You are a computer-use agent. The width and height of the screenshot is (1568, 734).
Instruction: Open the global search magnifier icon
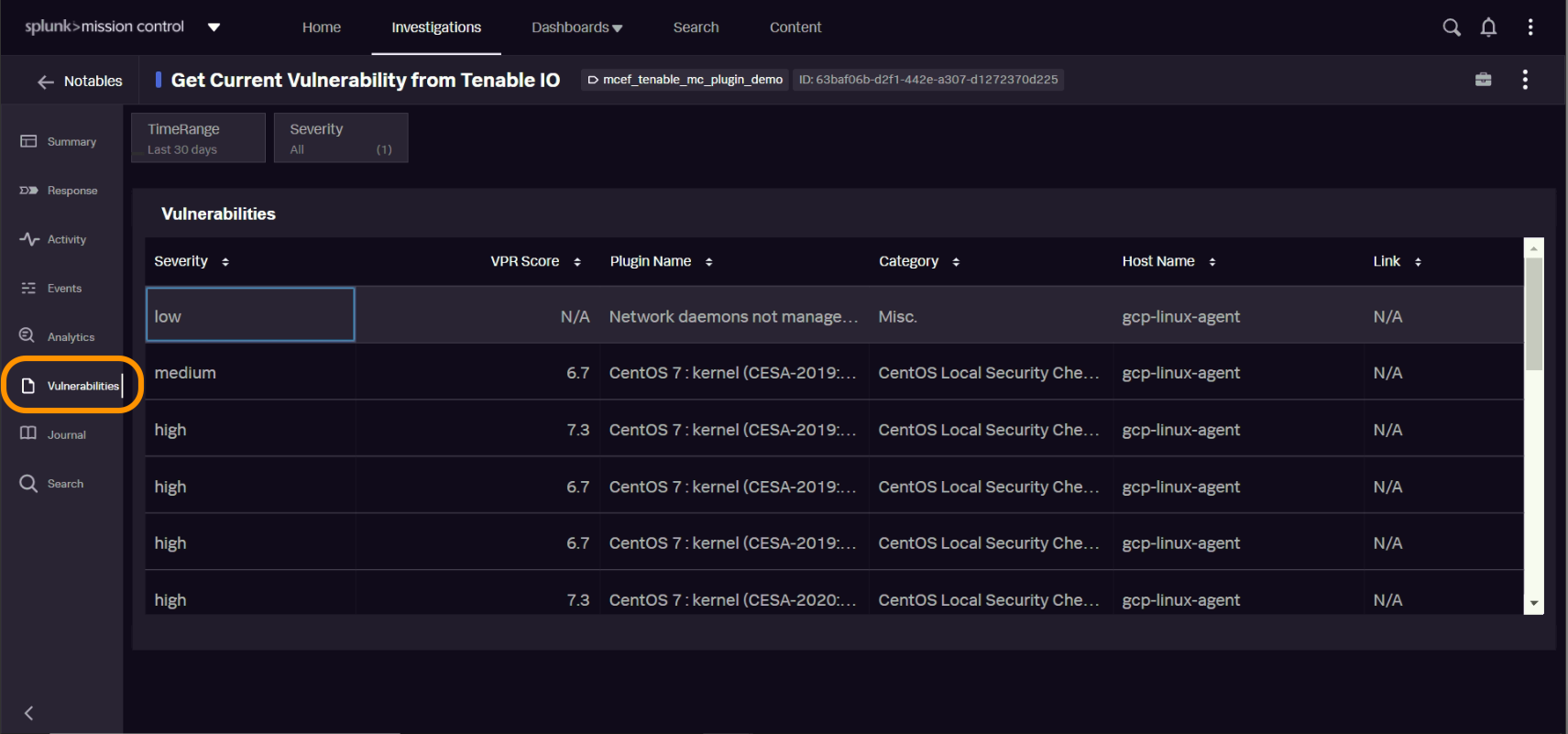(1452, 27)
